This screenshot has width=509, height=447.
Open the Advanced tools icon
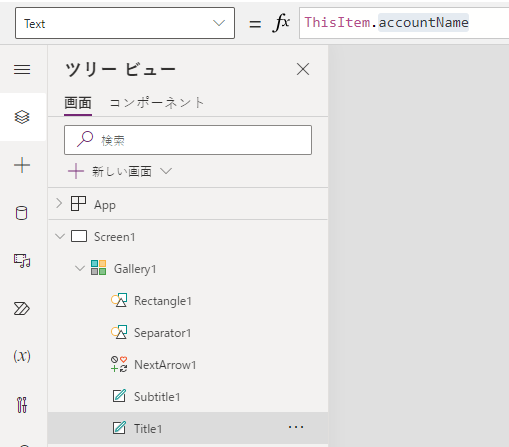(22, 405)
